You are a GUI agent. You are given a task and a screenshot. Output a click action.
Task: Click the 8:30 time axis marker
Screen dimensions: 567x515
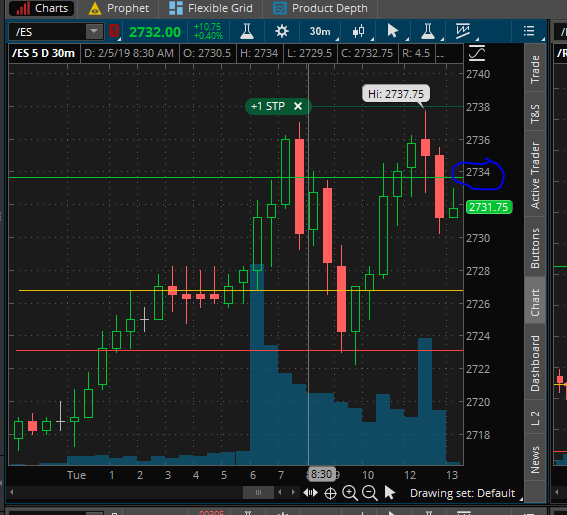click(x=321, y=474)
